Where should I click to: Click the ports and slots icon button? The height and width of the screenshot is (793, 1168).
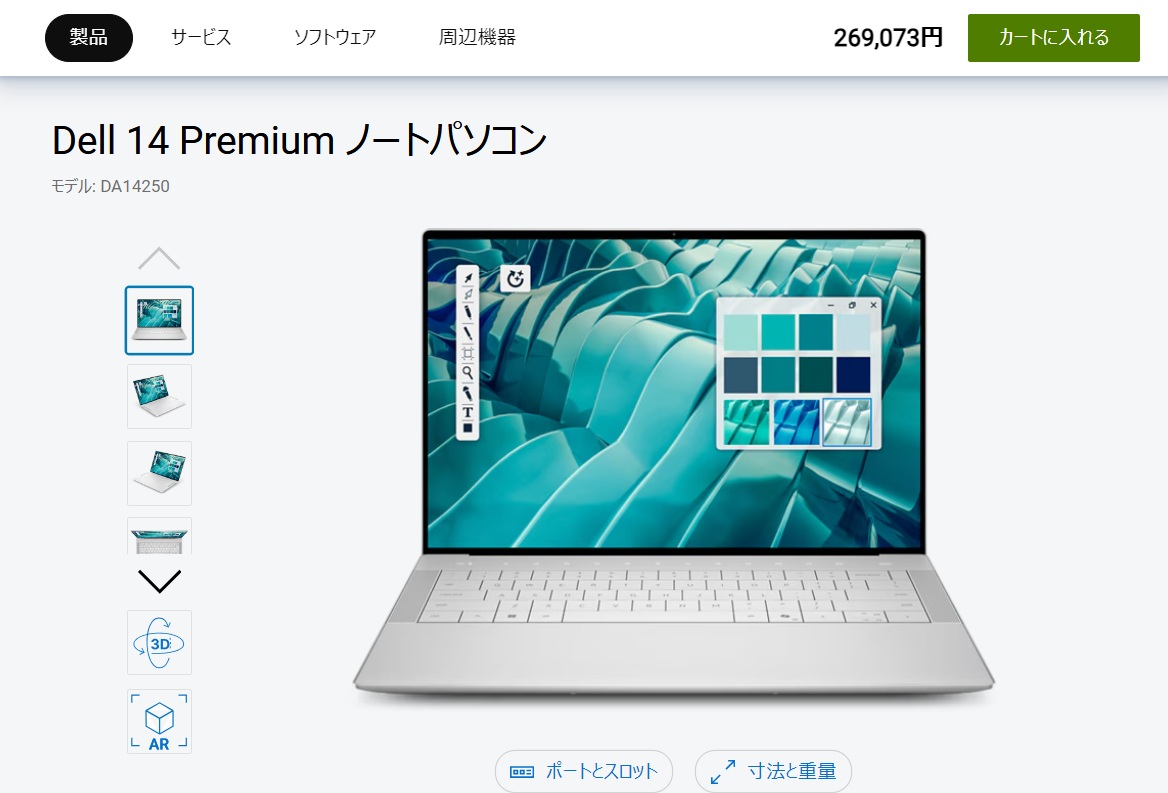(x=521, y=771)
